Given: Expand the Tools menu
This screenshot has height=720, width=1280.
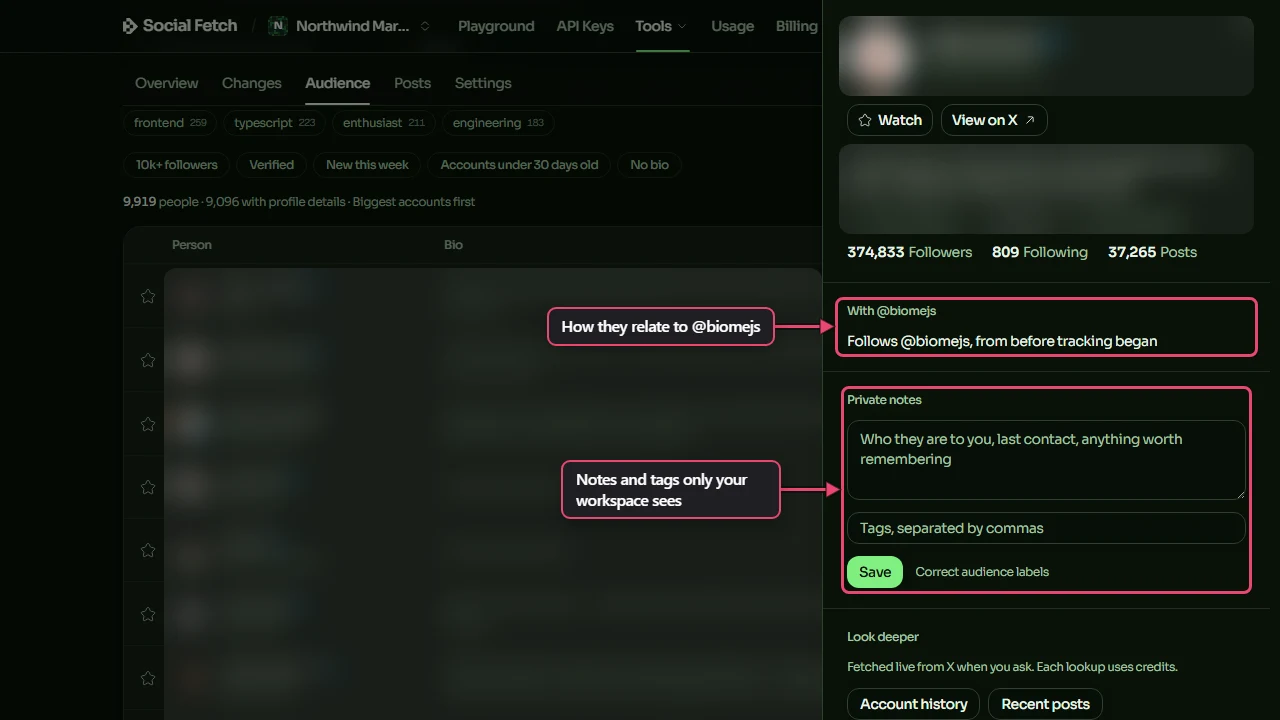Looking at the screenshot, I should click(661, 26).
